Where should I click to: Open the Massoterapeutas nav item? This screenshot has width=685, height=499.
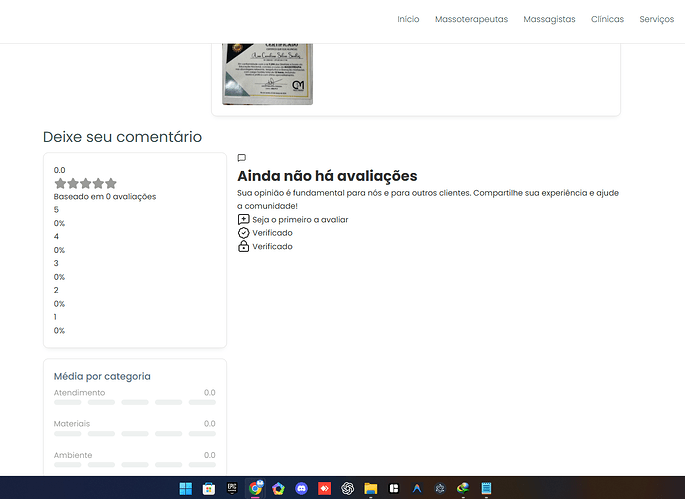(471, 19)
